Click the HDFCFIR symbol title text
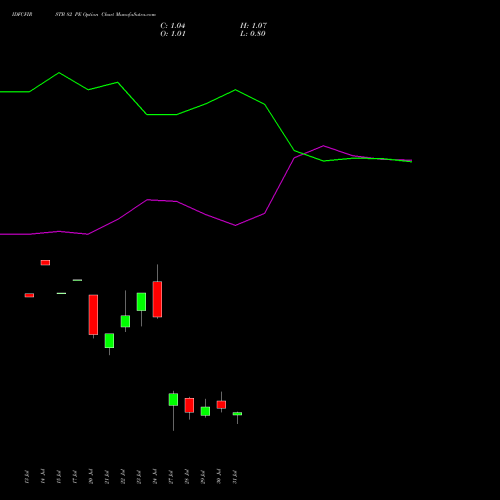The width and height of the screenshot is (500, 500). coord(22,15)
